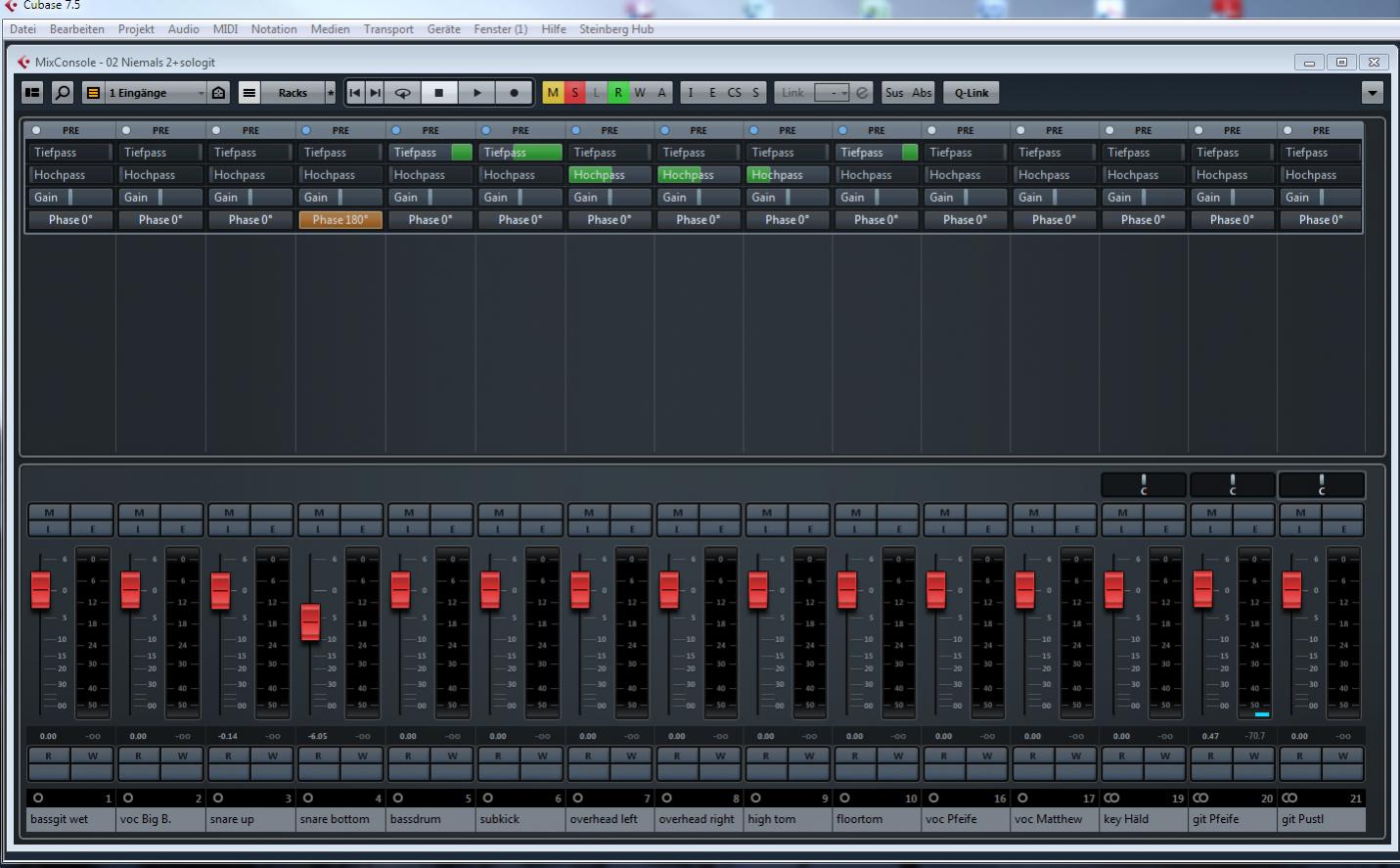Deactivate all mute states with yellow M
The width and height of the screenshot is (1400, 868).
pyautogui.click(x=553, y=93)
